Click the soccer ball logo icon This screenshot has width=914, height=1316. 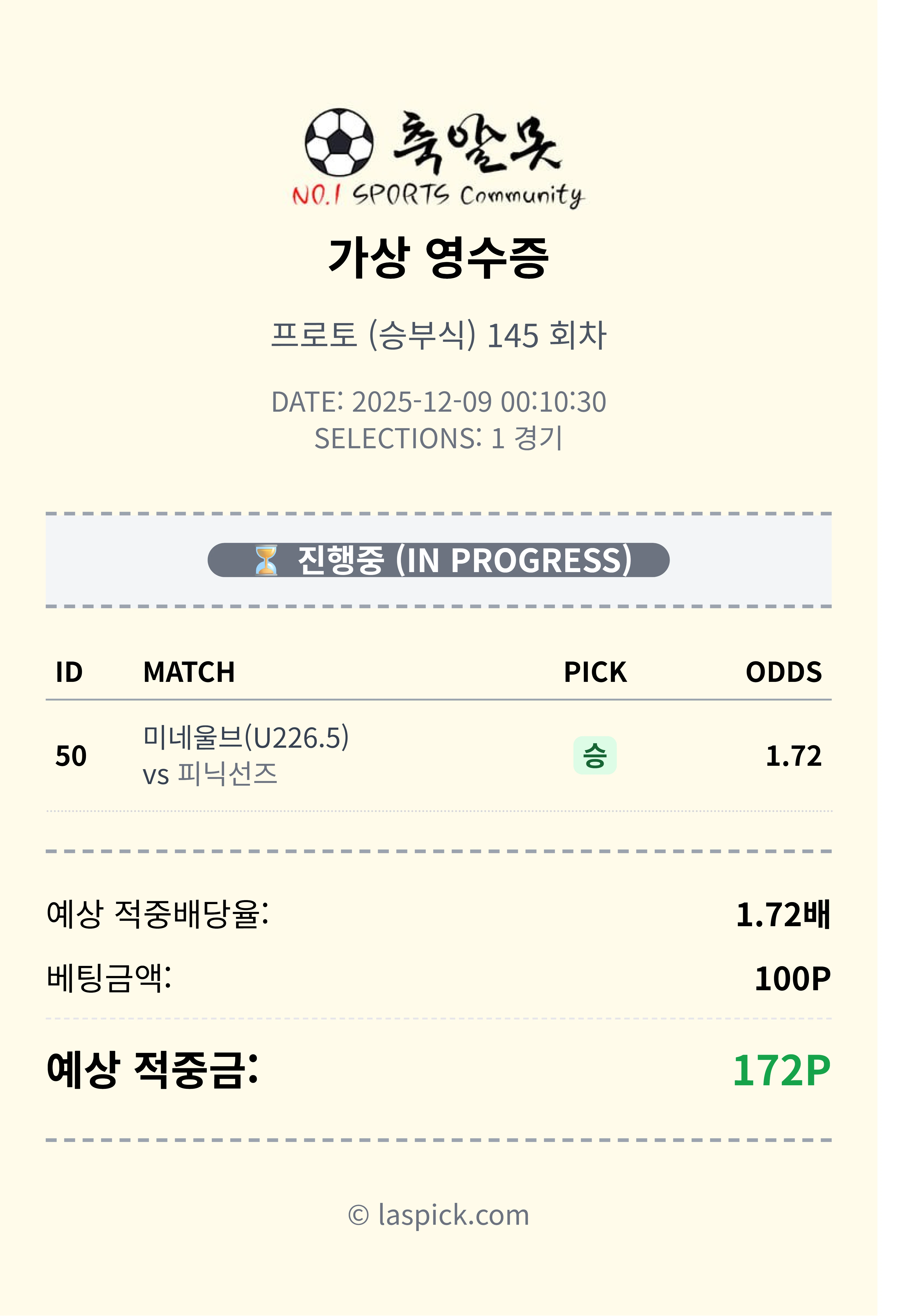pos(339,142)
